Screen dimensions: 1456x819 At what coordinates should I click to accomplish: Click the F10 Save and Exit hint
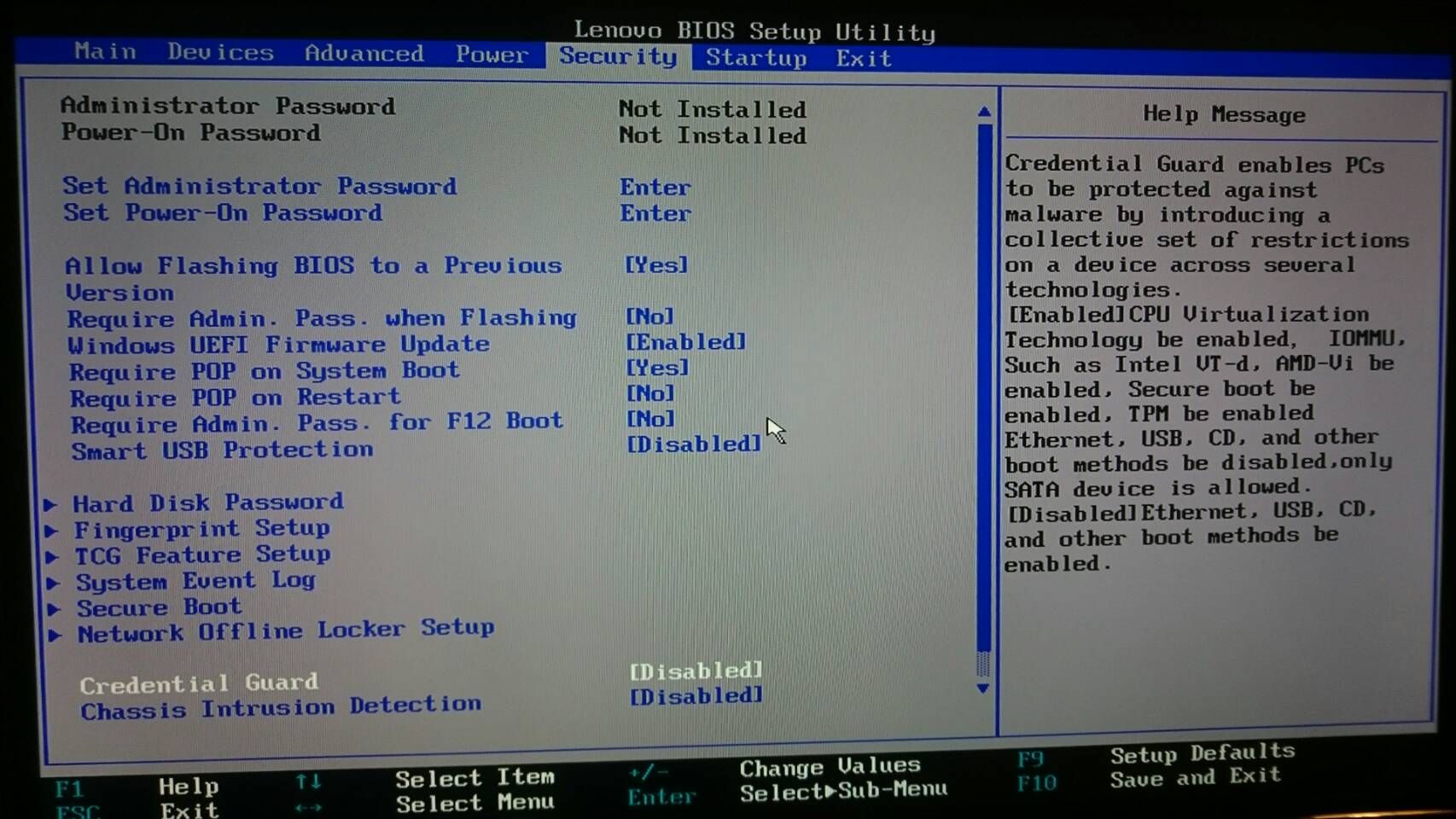click(x=1150, y=779)
